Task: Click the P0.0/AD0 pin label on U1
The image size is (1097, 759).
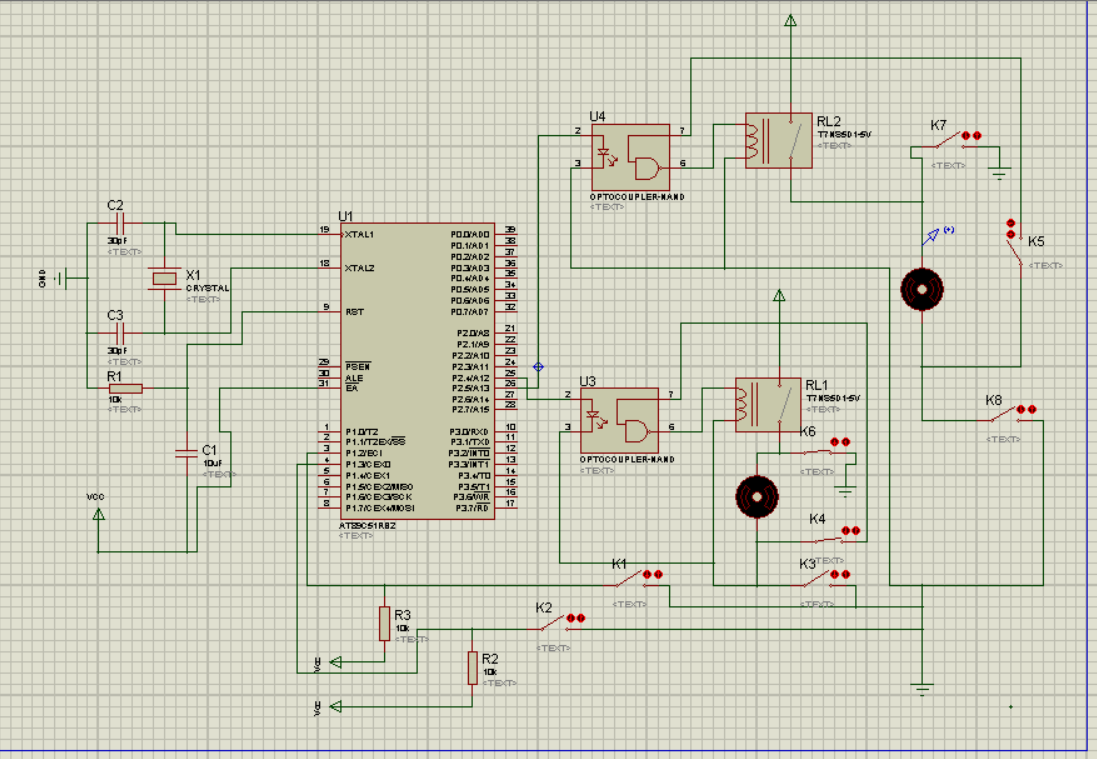Action: click(x=470, y=234)
